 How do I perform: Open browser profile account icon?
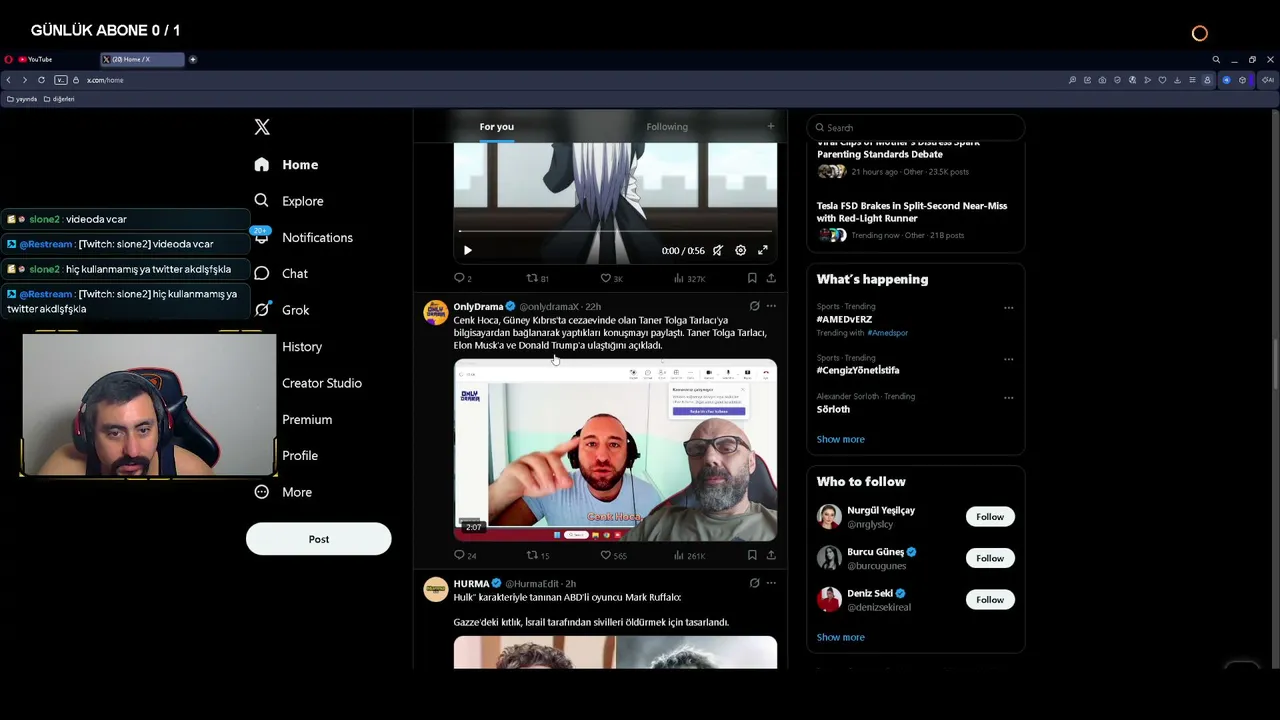pos(1207,80)
